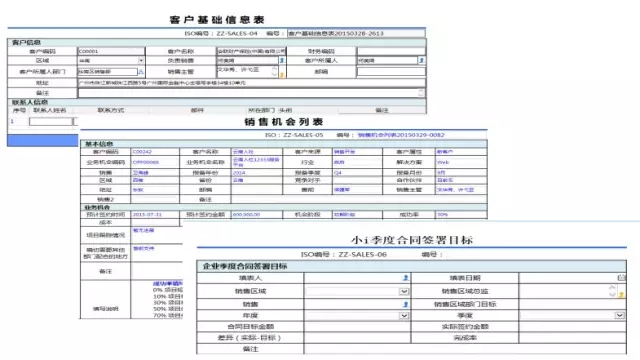
Task: Click the 销售机会列表20150329-0082 number link
Action: pyautogui.click(x=401, y=135)
